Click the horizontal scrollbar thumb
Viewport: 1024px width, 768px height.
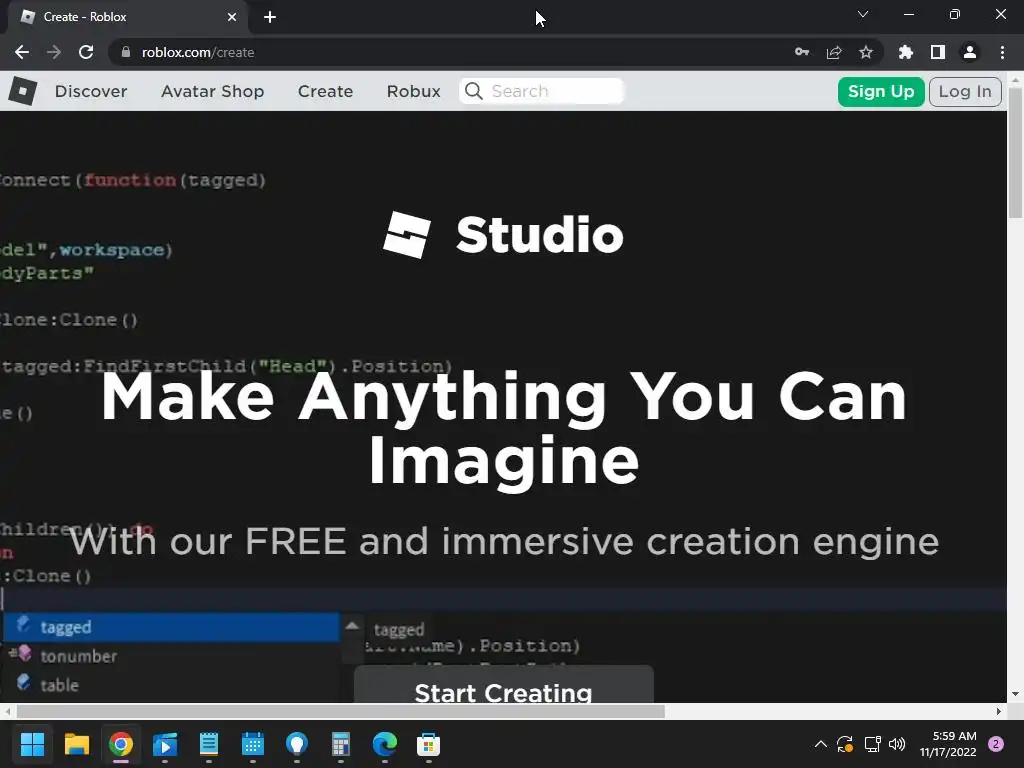click(x=340, y=711)
